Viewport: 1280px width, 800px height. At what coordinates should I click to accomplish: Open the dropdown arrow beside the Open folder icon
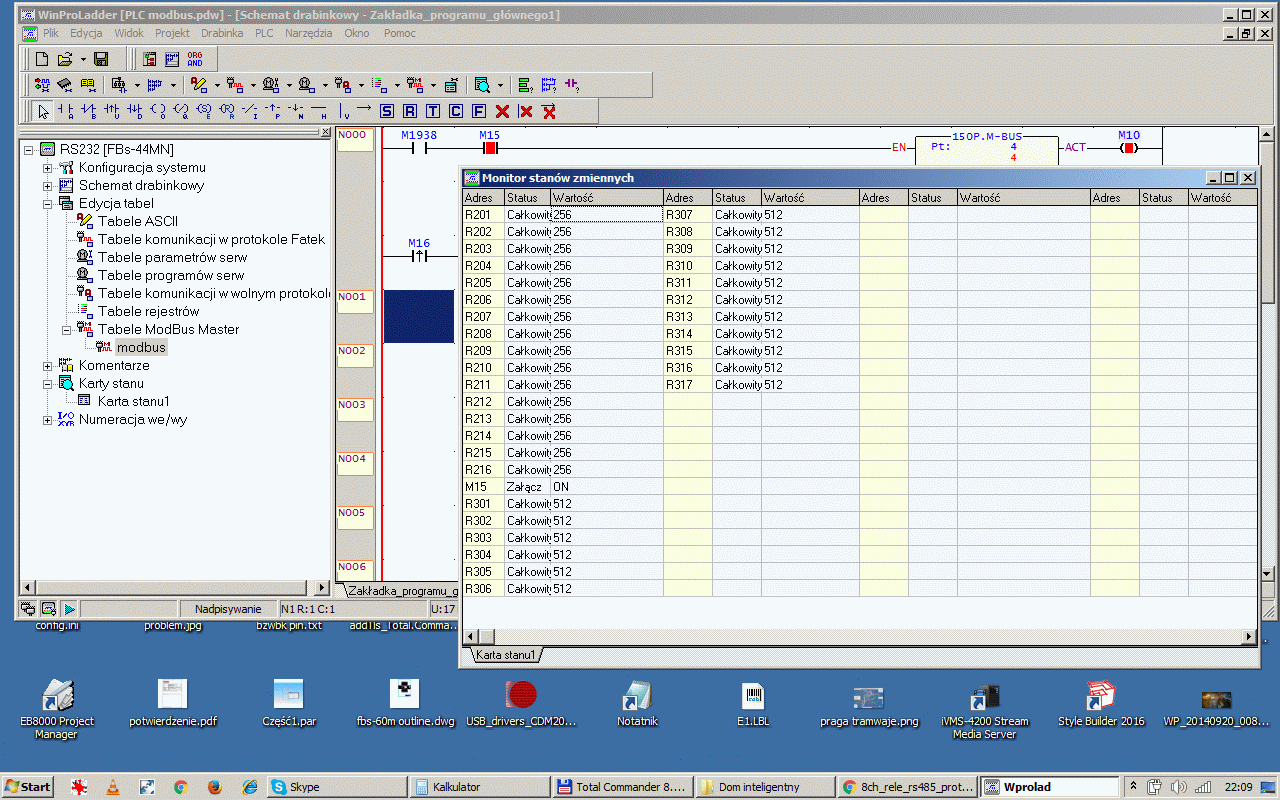[83, 60]
